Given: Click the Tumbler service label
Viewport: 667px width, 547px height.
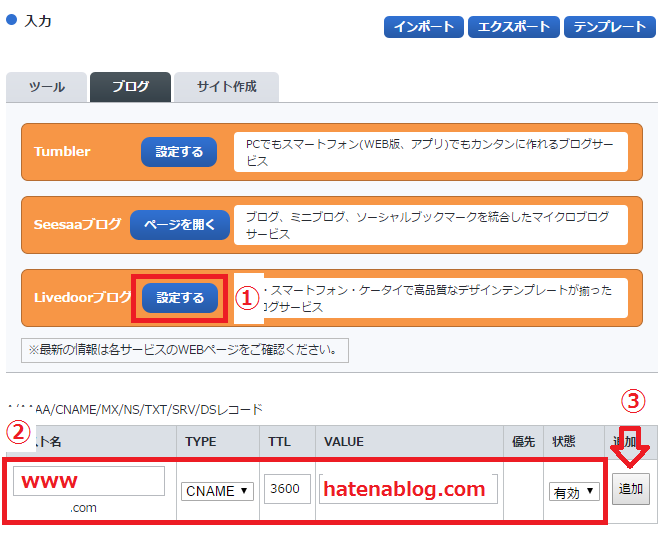Looking at the screenshot, I should [x=62, y=151].
